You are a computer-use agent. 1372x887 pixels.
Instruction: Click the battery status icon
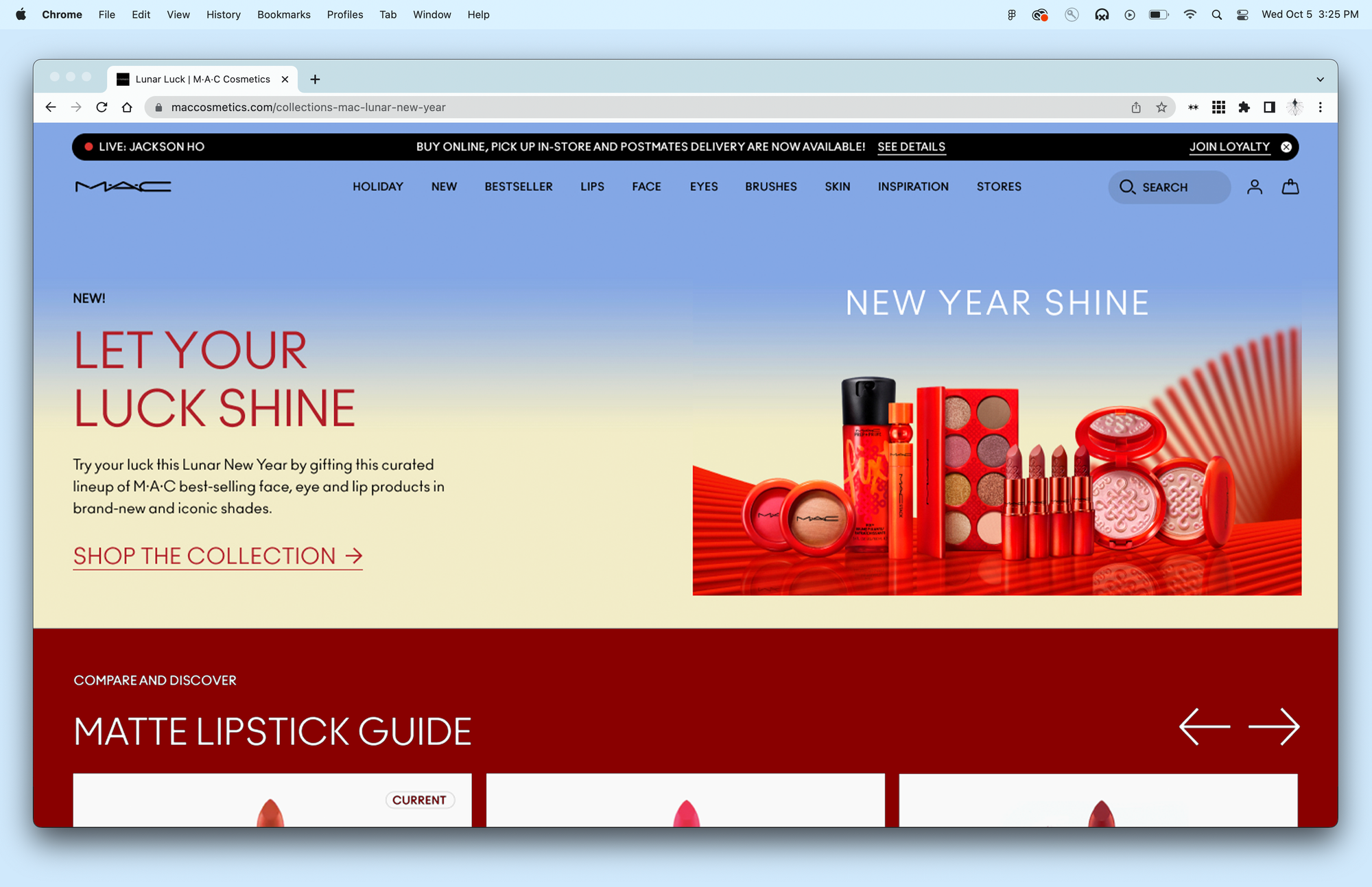pos(1159,14)
